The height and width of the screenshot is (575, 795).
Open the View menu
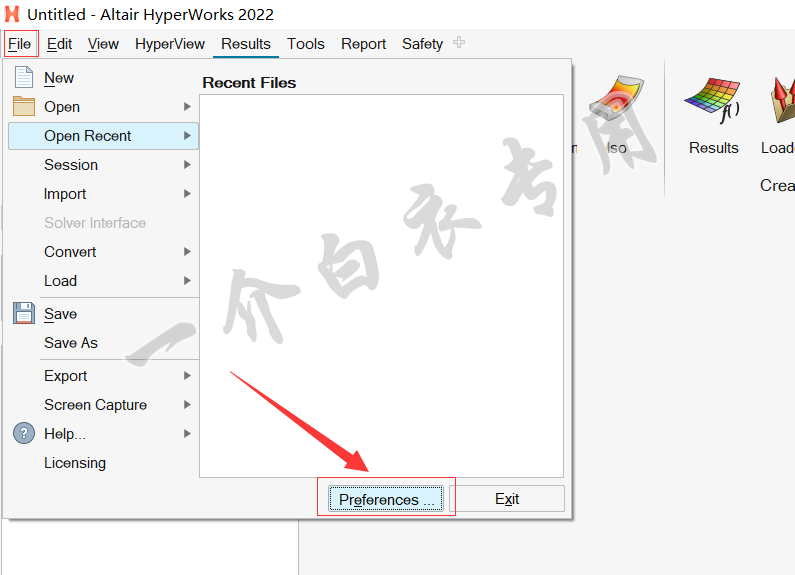point(103,44)
